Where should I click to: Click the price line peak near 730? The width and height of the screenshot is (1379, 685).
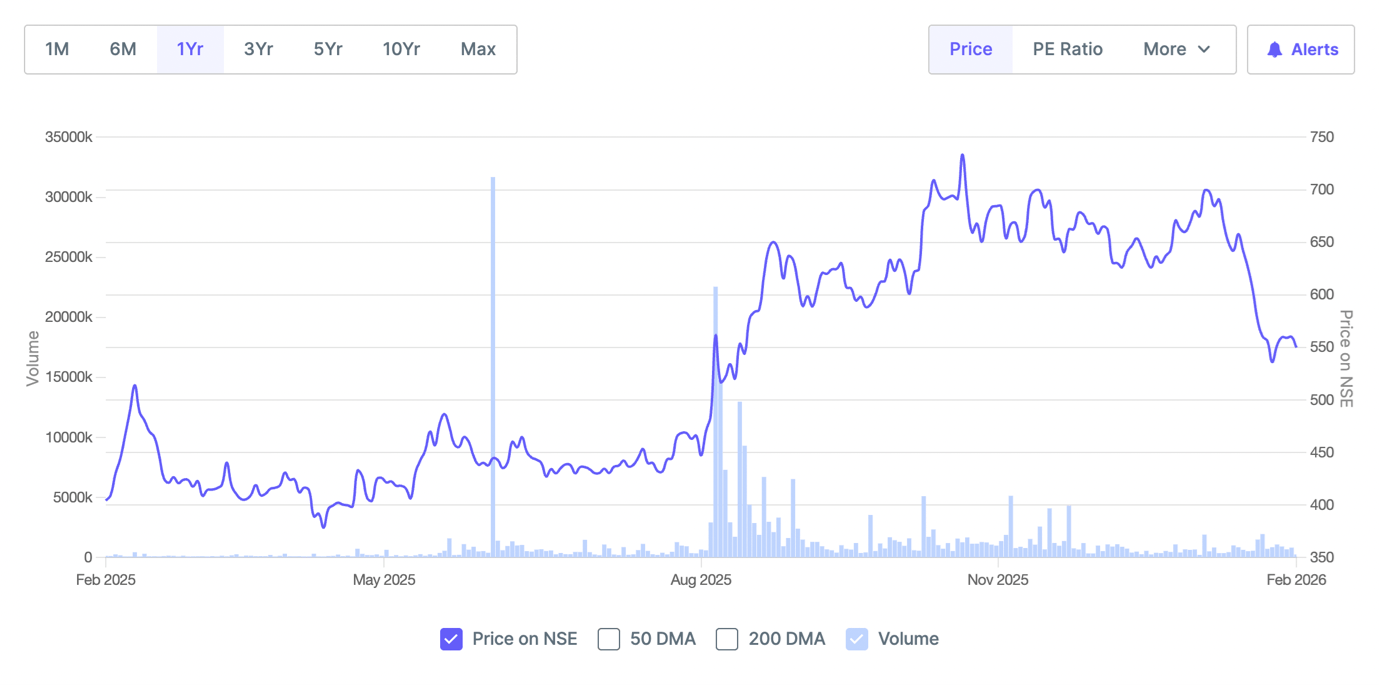962,155
